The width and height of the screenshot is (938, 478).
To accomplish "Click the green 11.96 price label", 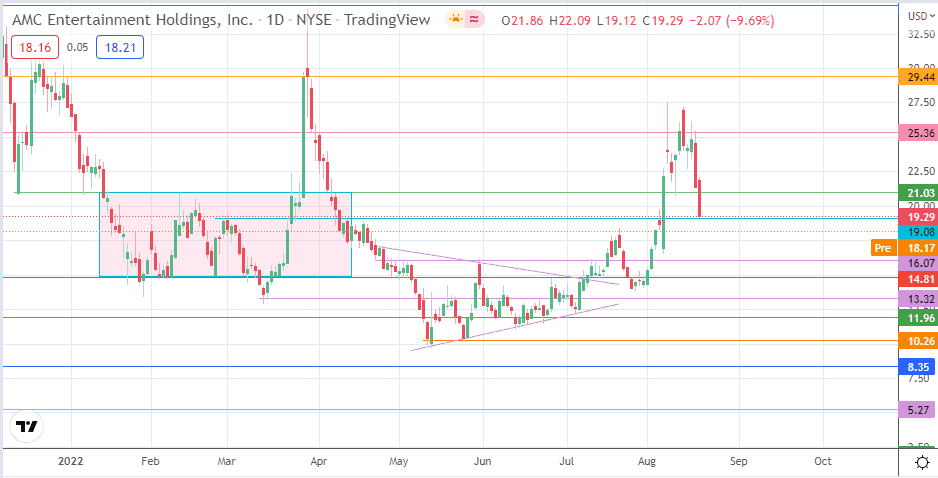I will coord(918,318).
